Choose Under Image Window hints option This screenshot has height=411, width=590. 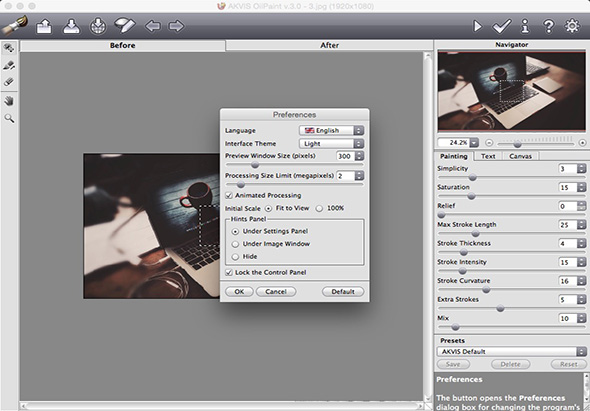click(x=236, y=244)
